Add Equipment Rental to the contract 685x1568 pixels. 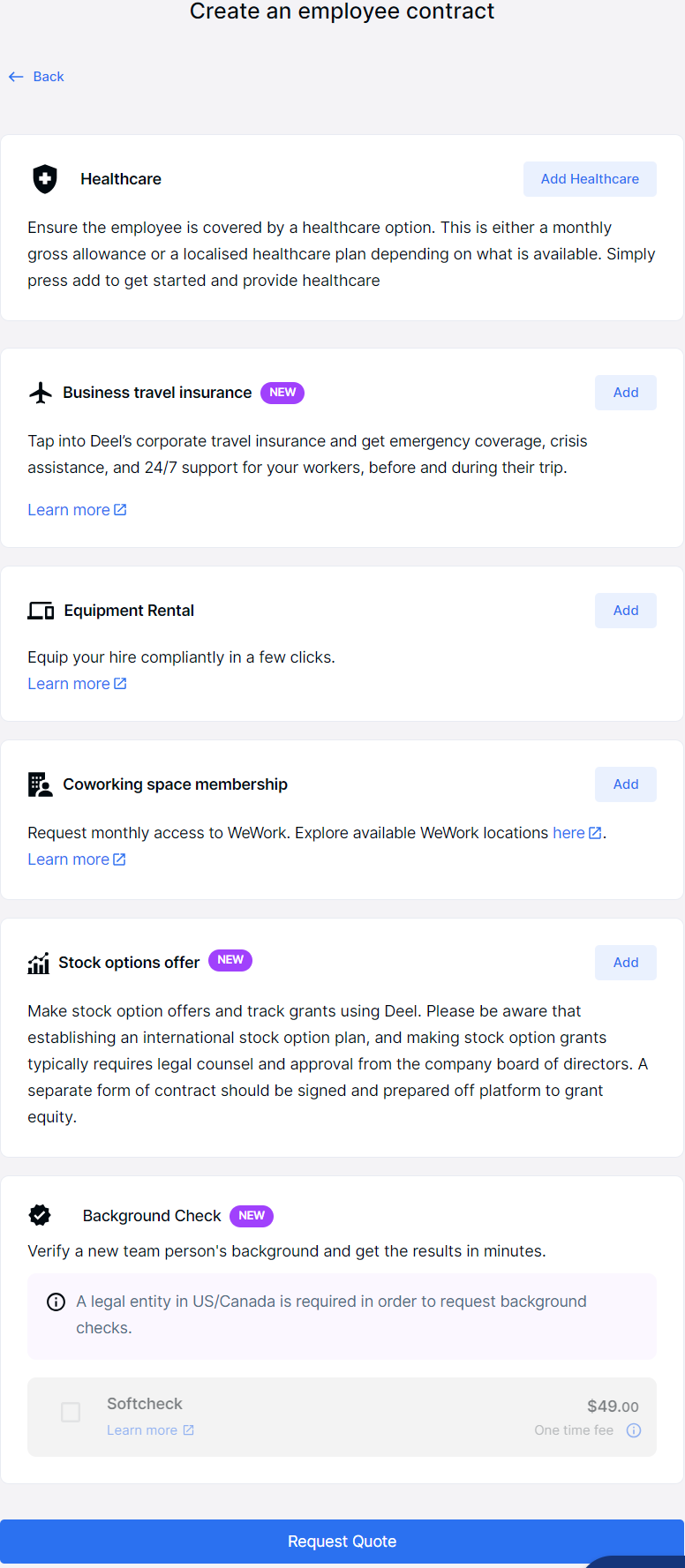[x=625, y=611]
